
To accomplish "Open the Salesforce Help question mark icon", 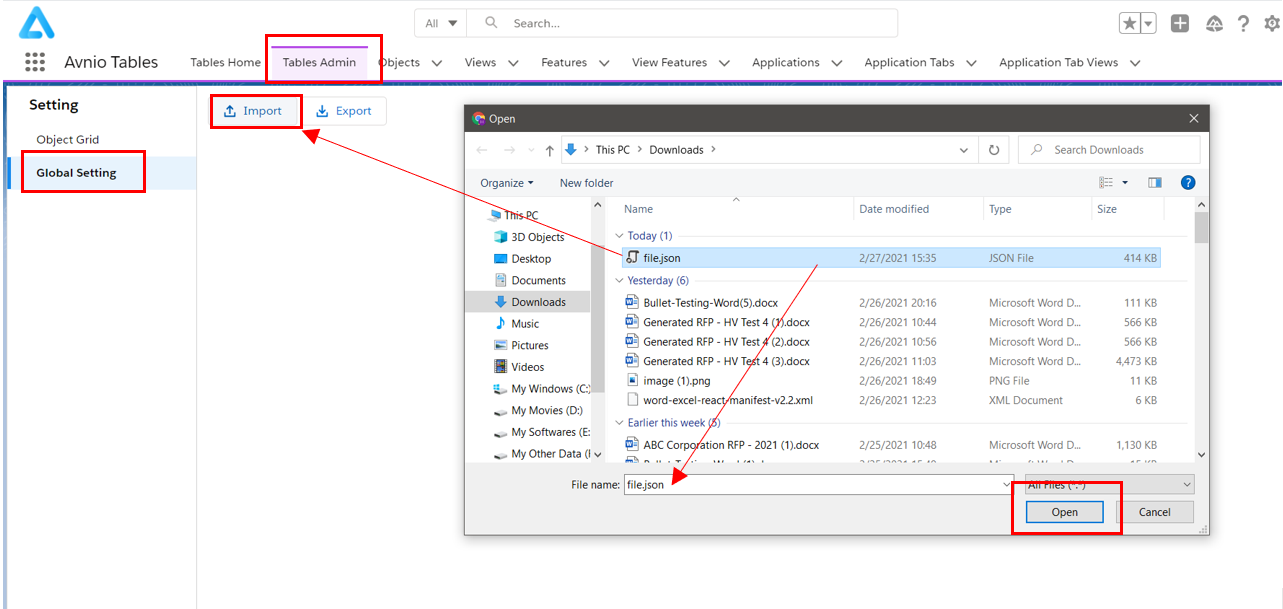I will pos(1243,24).
